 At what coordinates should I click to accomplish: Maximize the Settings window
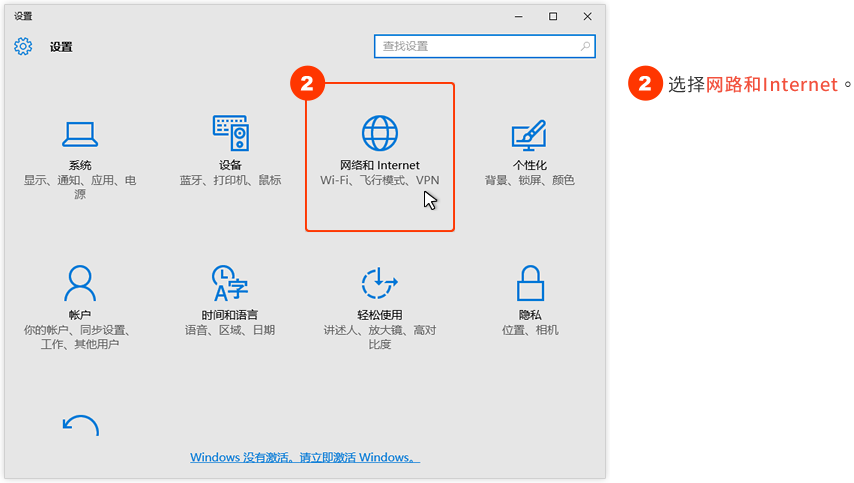pyautogui.click(x=553, y=16)
